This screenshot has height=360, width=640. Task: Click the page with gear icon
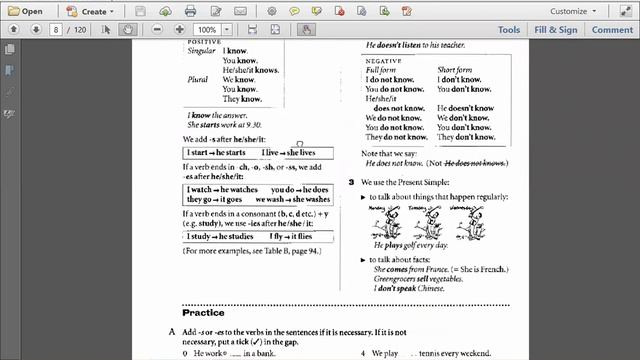tap(362, 11)
